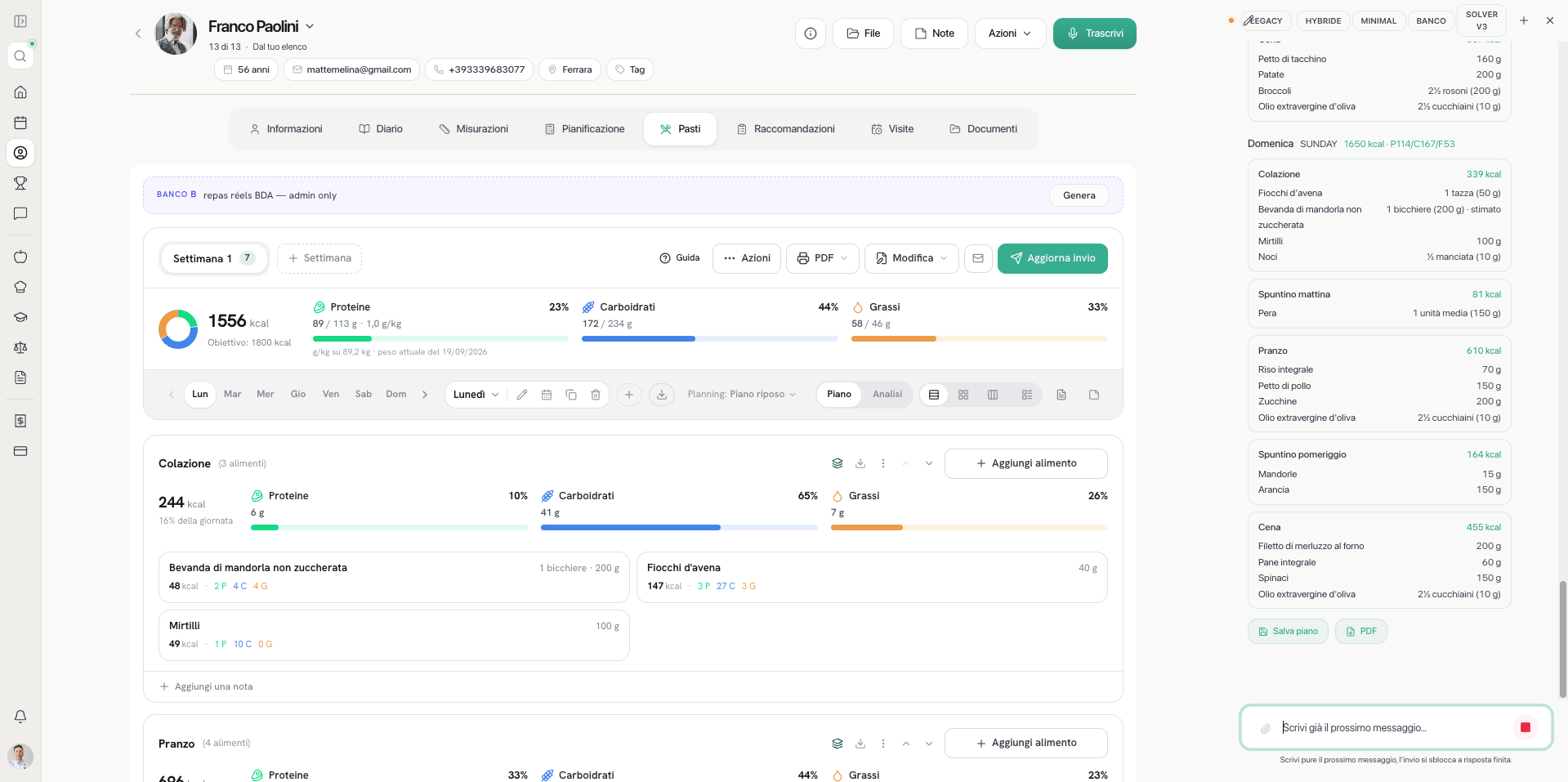Switch view toggle to Analisi
Image resolution: width=1568 pixels, height=782 pixels.
point(887,394)
